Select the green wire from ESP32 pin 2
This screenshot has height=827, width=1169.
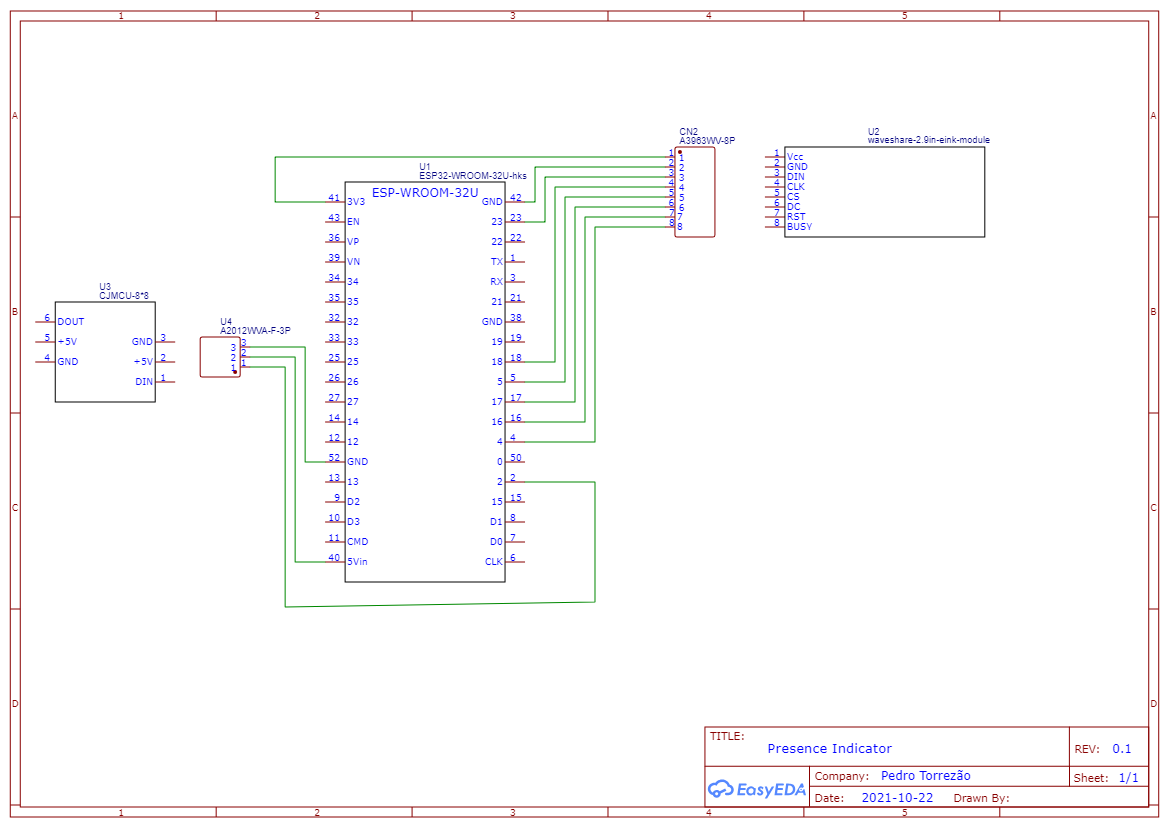click(x=594, y=542)
